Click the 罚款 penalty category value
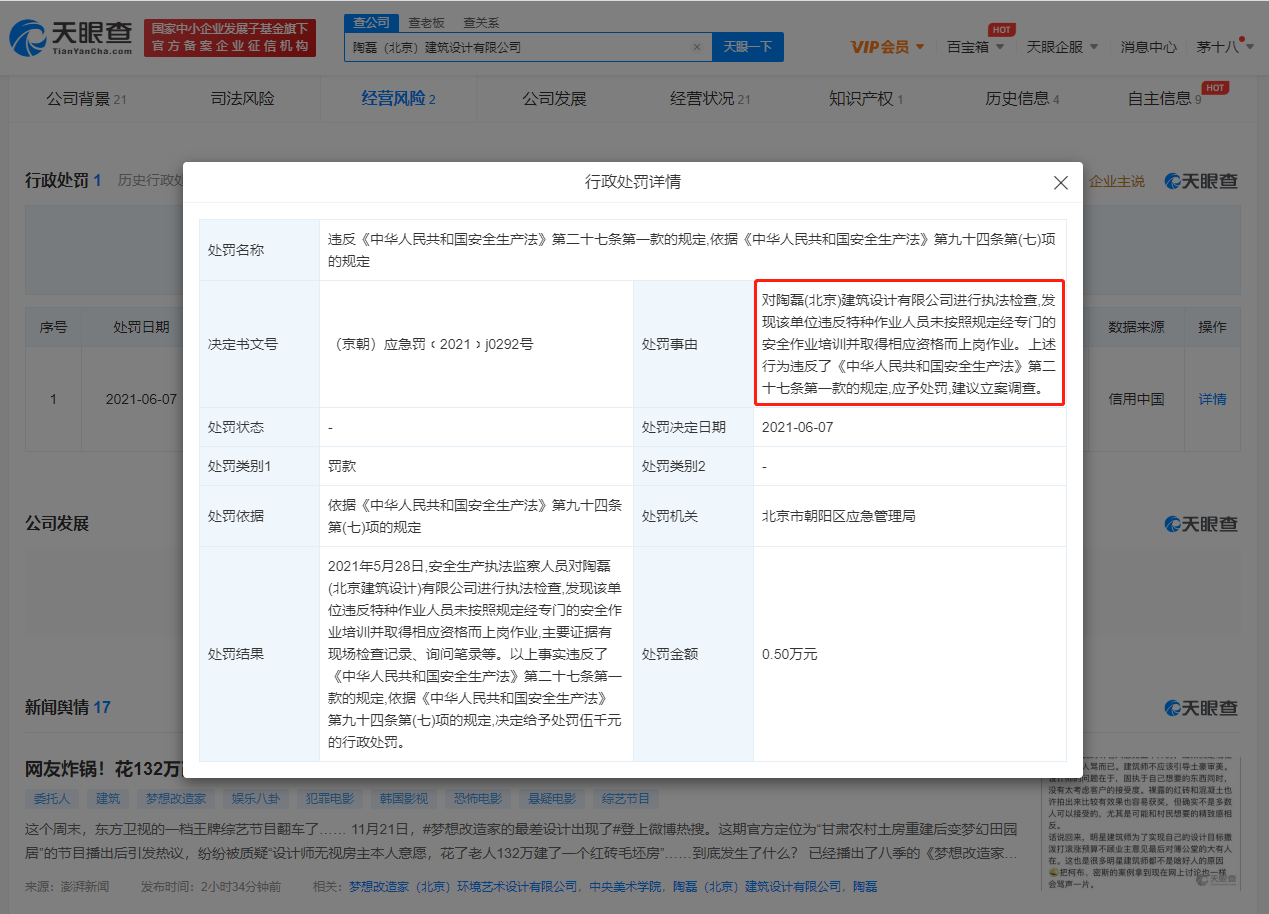This screenshot has width=1269, height=914. click(342, 466)
